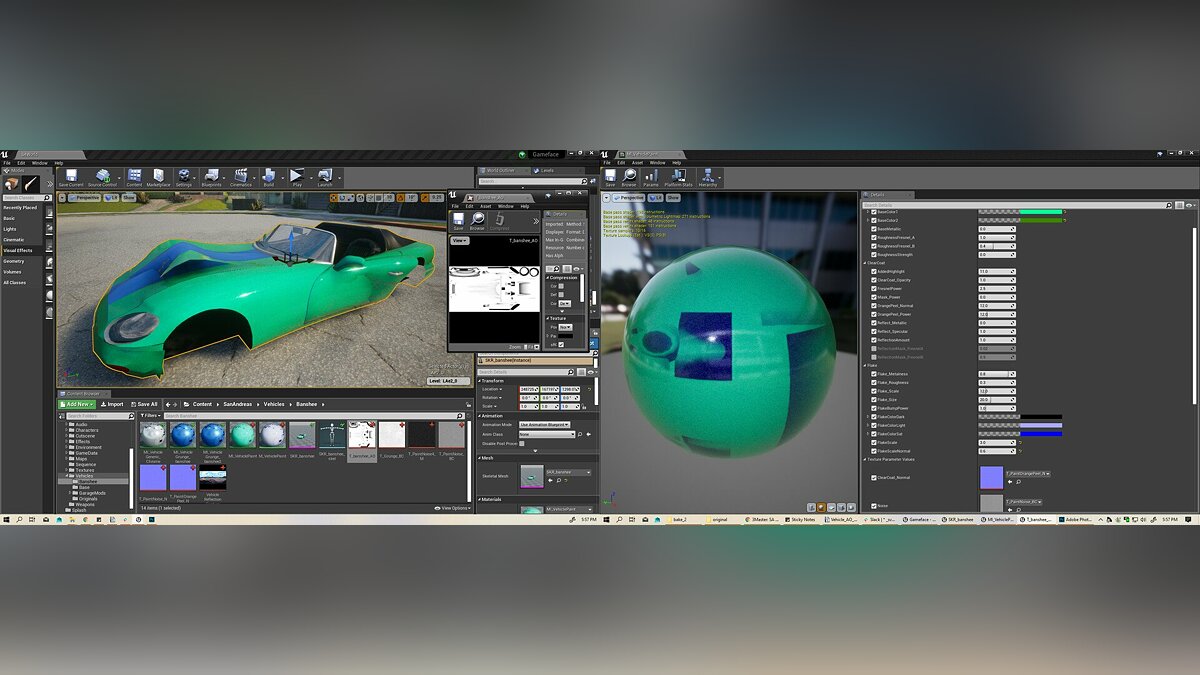Click the Build toolbar icon
The height and width of the screenshot is (675, 1200).
click(x=268, y=177)
